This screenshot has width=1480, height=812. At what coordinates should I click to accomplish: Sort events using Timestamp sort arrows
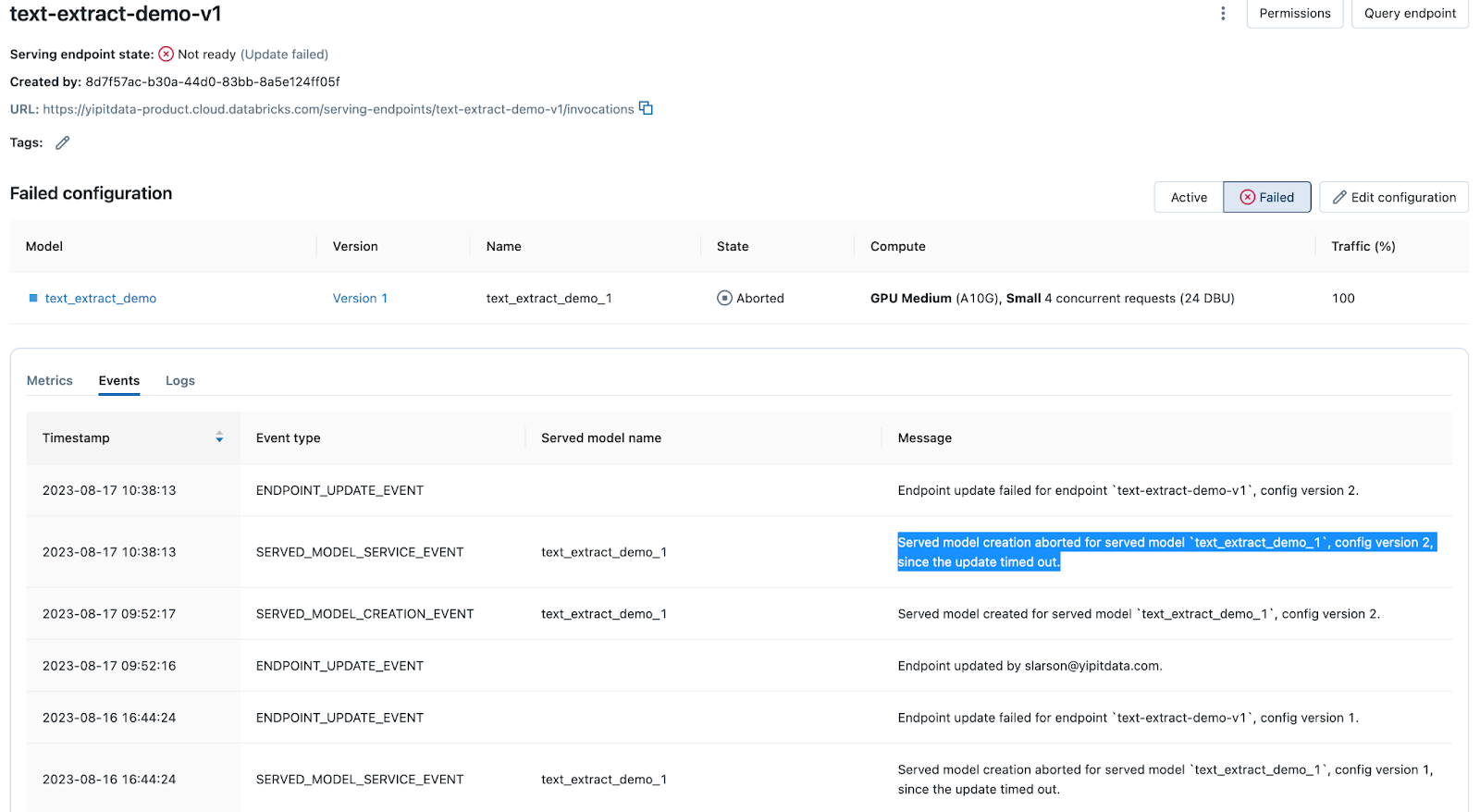click(x=219, y=437)
